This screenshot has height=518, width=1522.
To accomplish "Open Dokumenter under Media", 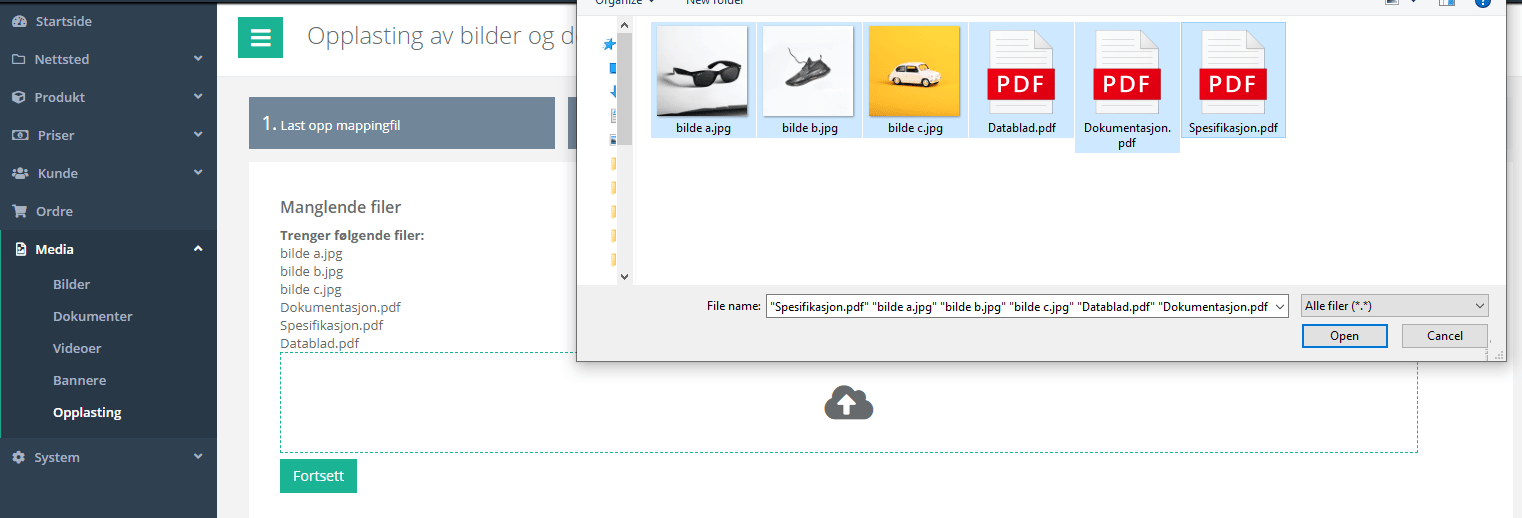I will (93, 316).
